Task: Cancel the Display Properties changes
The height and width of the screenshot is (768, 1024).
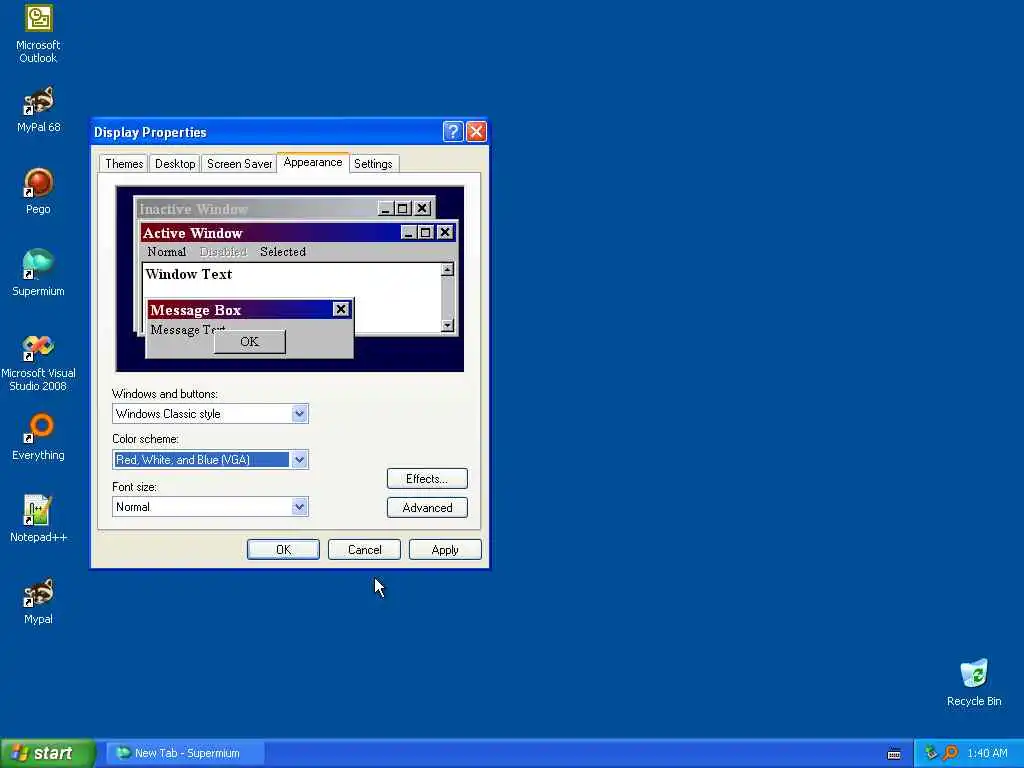Action: pyautogui.click(x=364, y=550)
